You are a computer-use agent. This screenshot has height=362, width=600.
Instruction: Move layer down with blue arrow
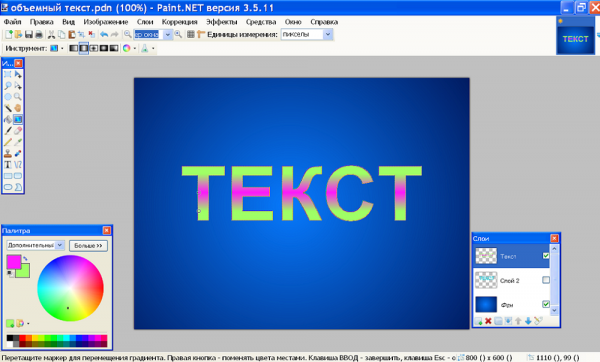pyautogui.click(x=528, y=321)
